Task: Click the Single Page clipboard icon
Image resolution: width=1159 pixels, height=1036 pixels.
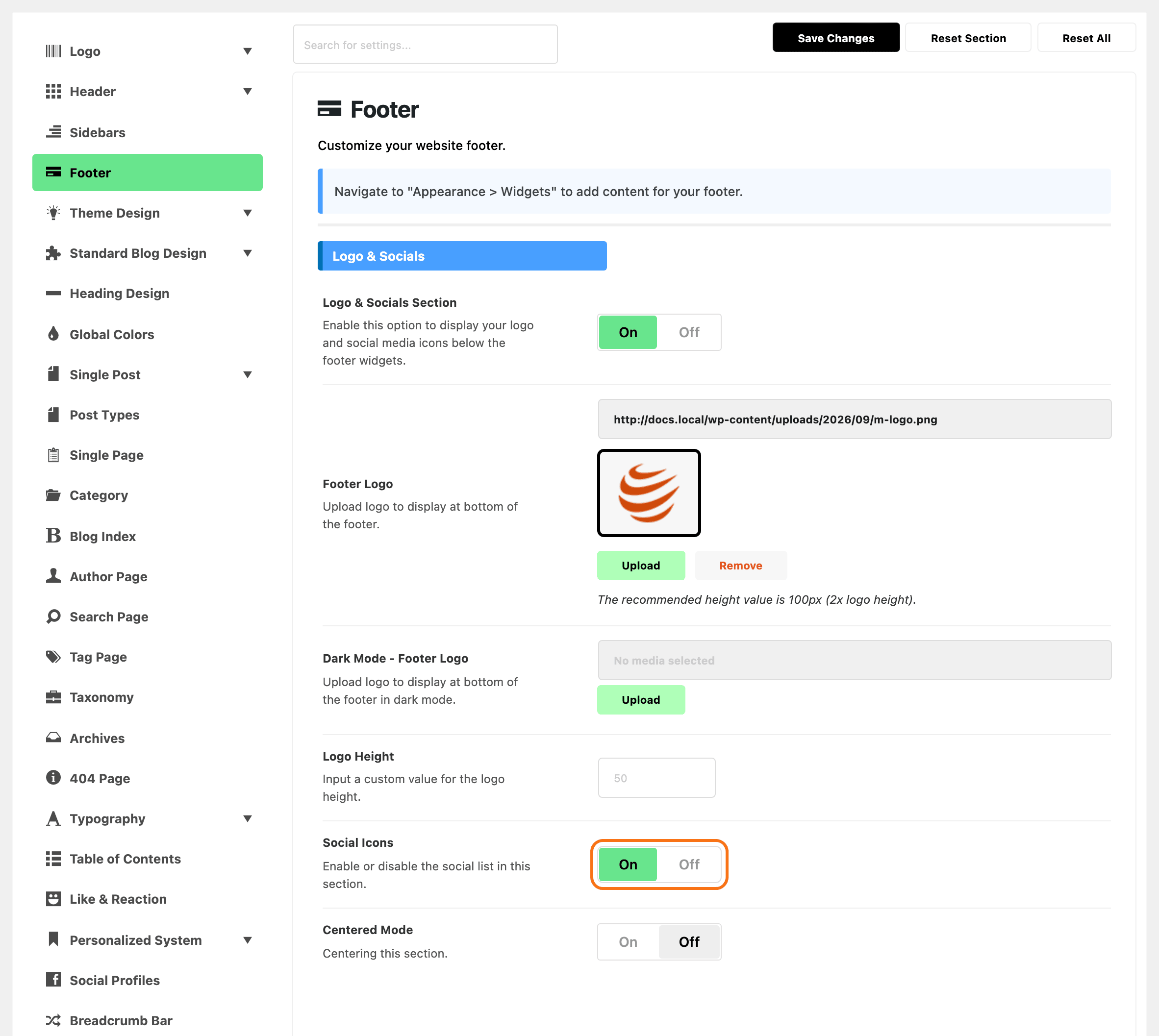Action: 53,455
